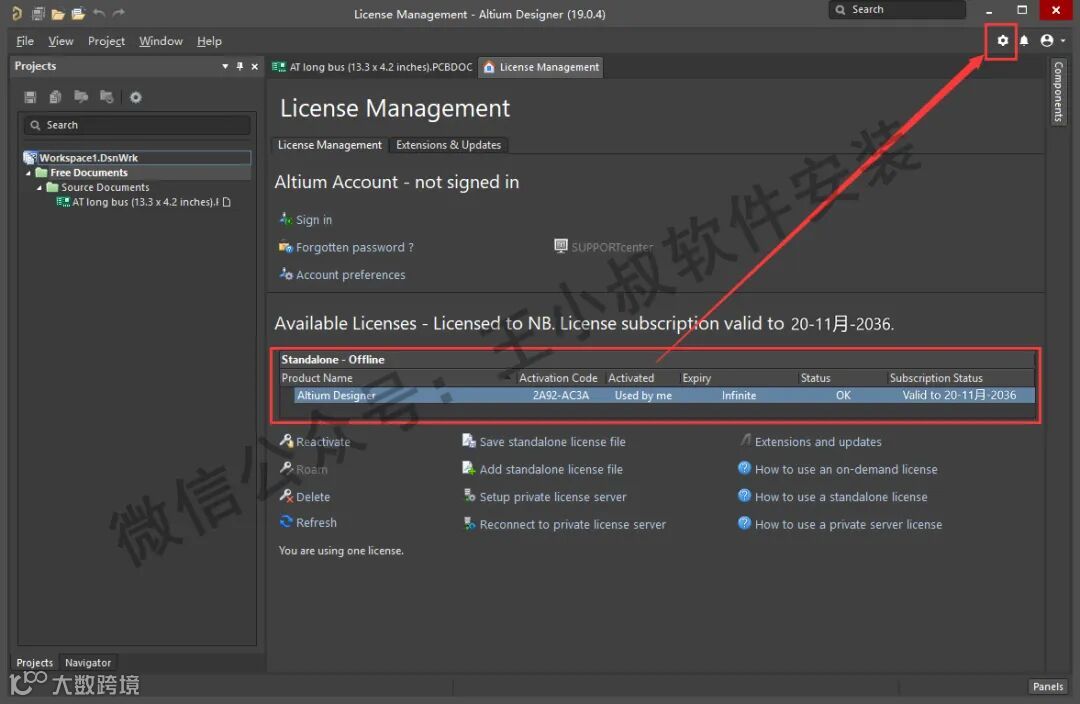Viewport: 1080px width, 704px height.
Task: Pin the Projects panel
Action: coord(240,66)
